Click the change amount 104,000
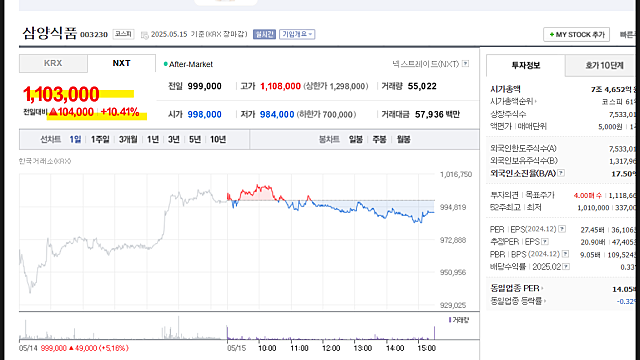The width and height of the screenshot is (640, 360). point(72,112)
